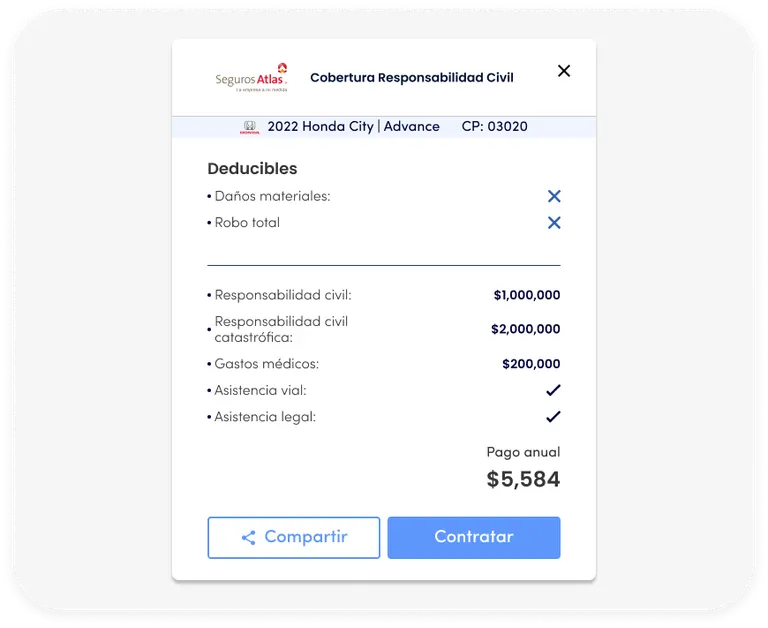Click the Cobertura Responsabilidad Civil title
768x628 pixels.
[412, 77]
